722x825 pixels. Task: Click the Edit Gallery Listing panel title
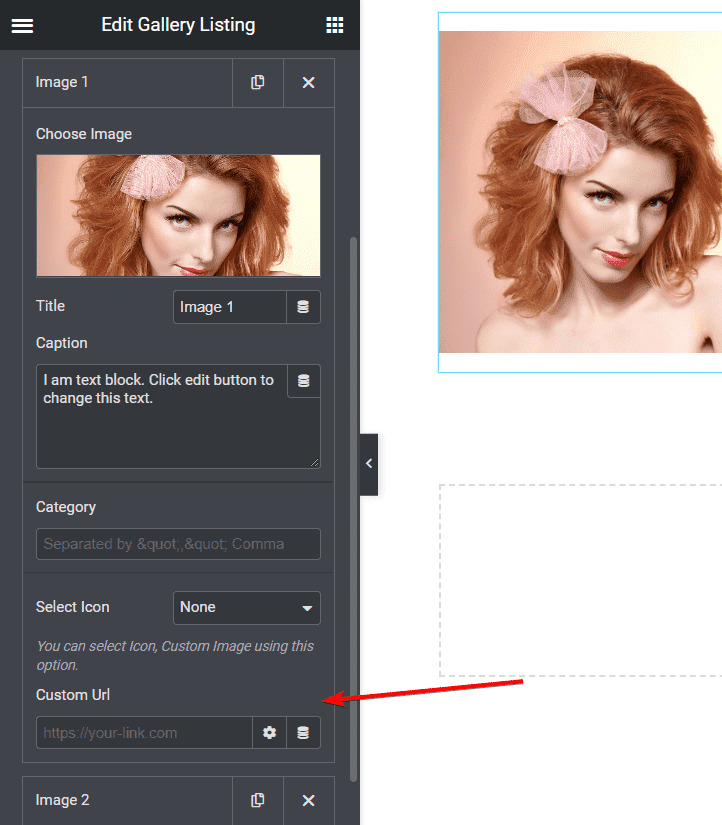click(178, 25)
